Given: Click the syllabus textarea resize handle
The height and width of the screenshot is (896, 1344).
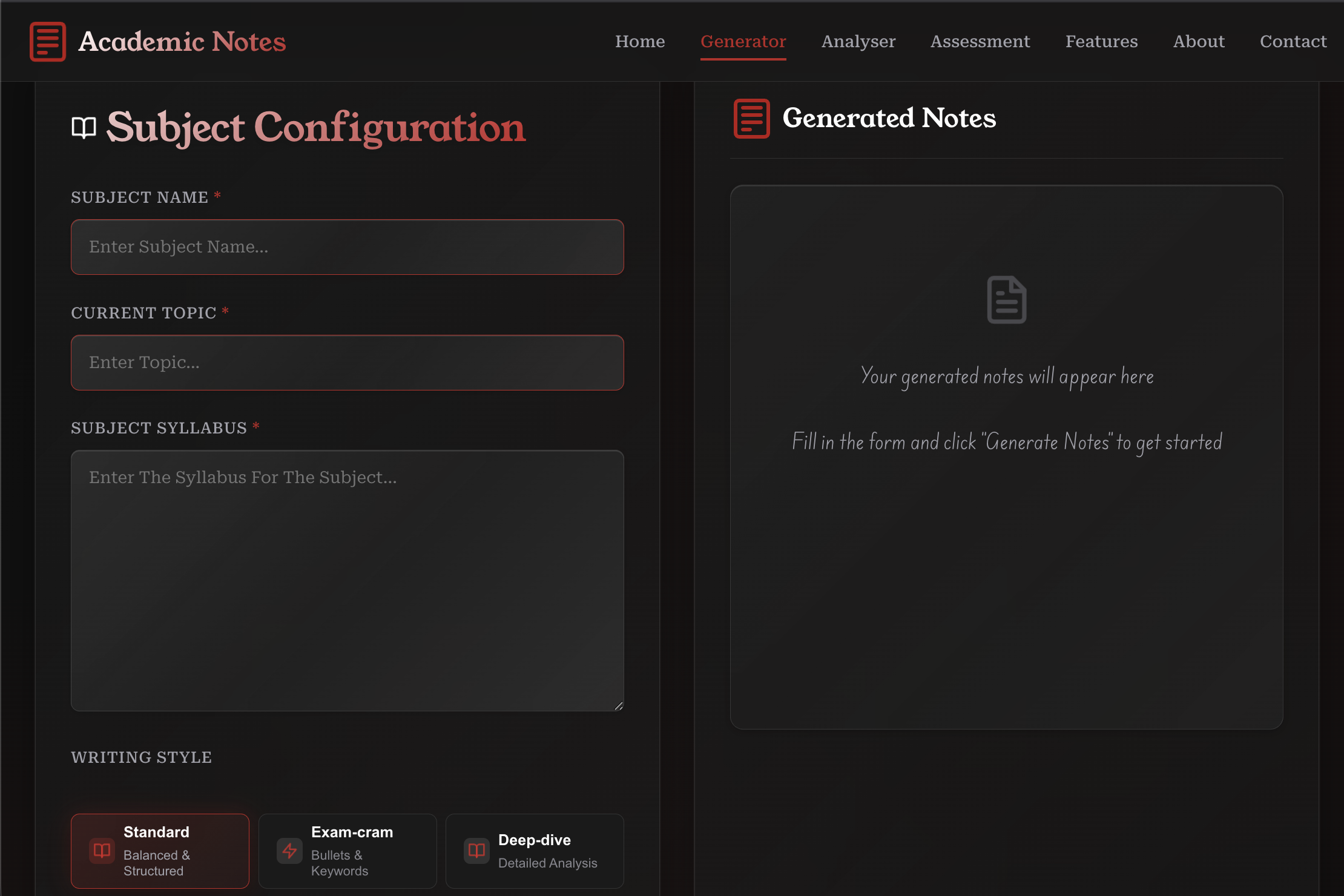Looking at the screenshot, I should (x=618, y=705).
